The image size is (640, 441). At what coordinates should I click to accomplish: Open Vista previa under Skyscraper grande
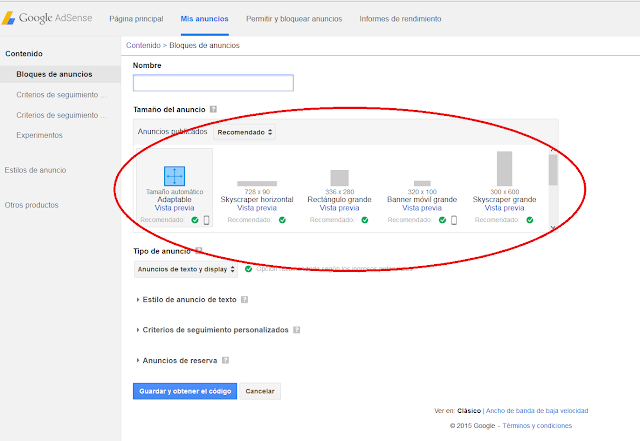point(504,208)
